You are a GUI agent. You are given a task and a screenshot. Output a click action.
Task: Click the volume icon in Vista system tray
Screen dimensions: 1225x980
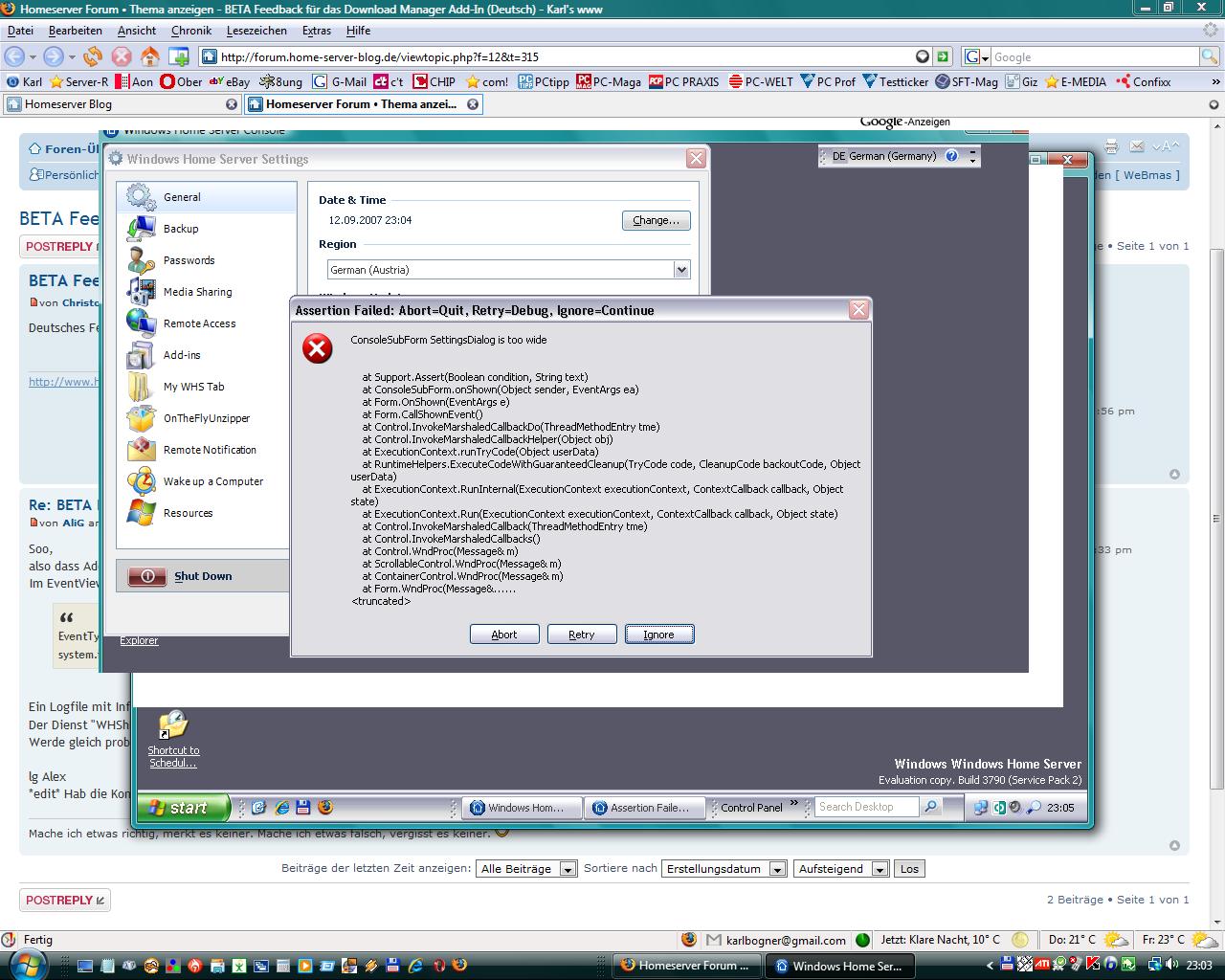pyautogui.click(x=1172, y=965)
